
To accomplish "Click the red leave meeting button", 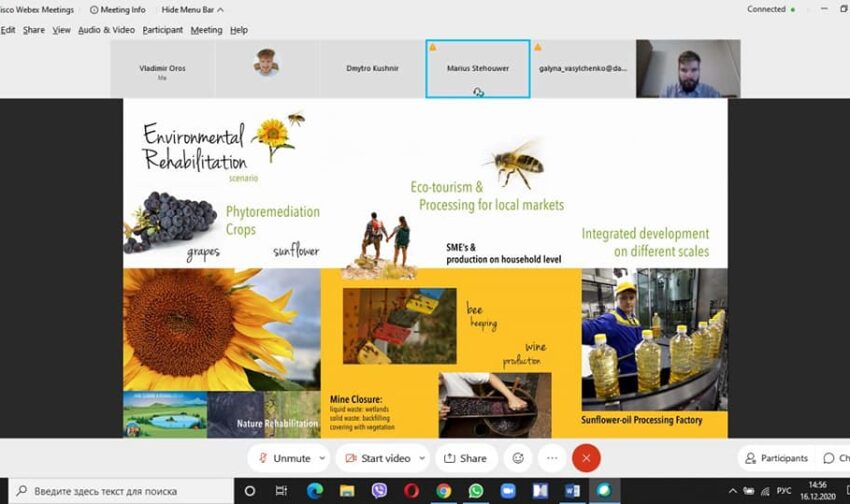I will pyautogui.click(x=586, y=458).
